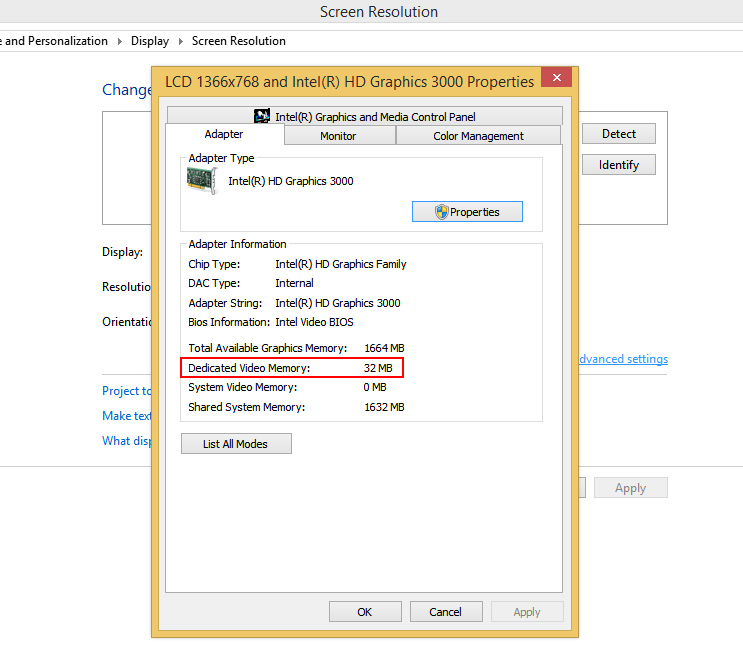Click the 'Adapter String:' label
Viewport: 743px width, 648px height.
tap(225, 303)
